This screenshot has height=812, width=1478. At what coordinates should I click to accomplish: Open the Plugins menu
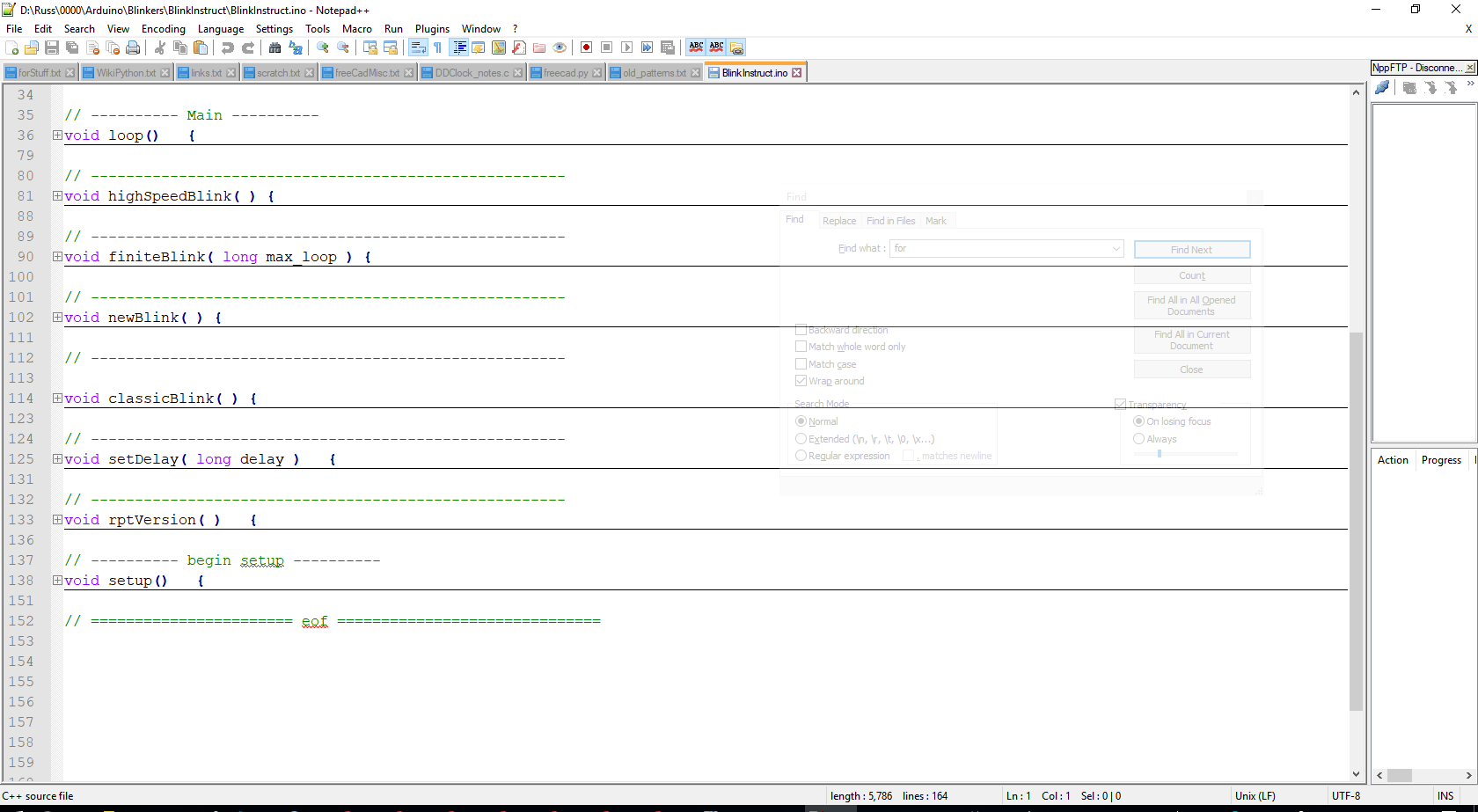432,29
